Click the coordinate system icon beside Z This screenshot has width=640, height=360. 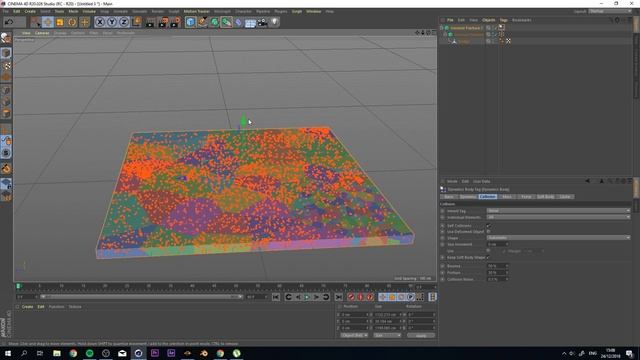(137, 22)
